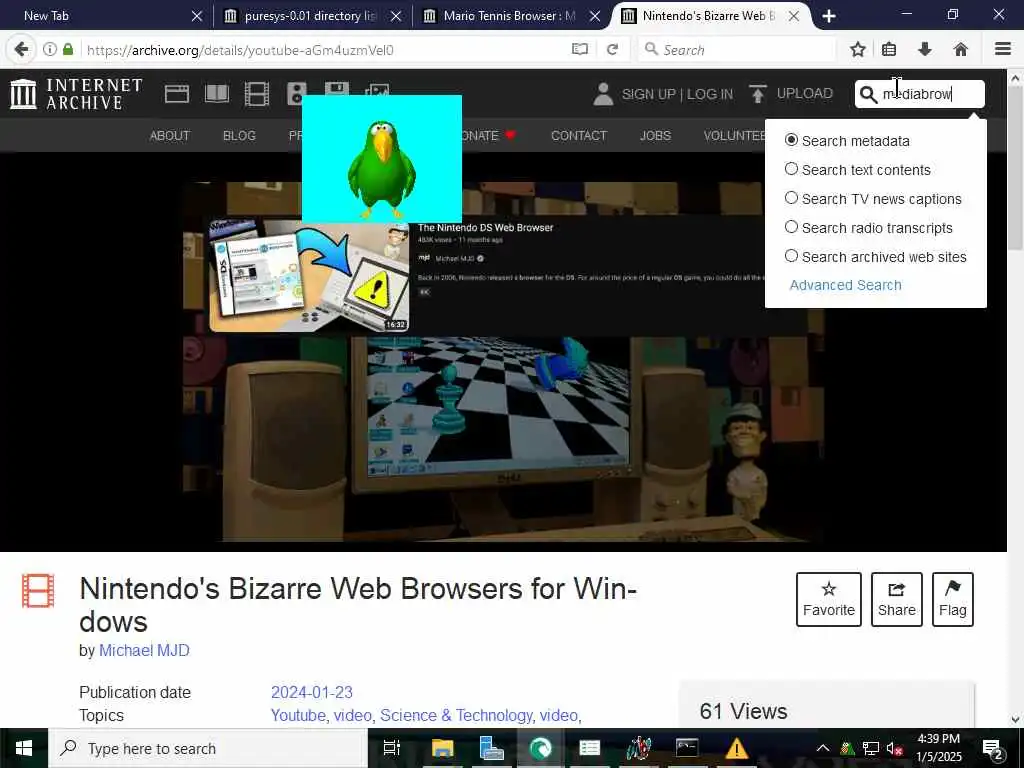Click the Internet Archive logo
Screen dimensions: 1024x768
coord(76,93)
